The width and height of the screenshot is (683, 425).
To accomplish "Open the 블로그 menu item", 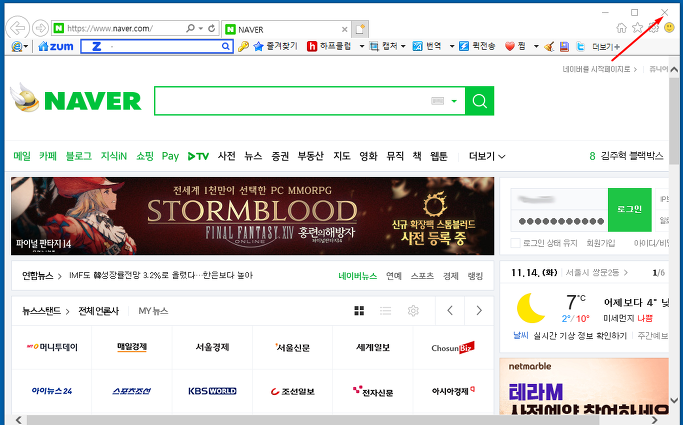I will point(78,156).
